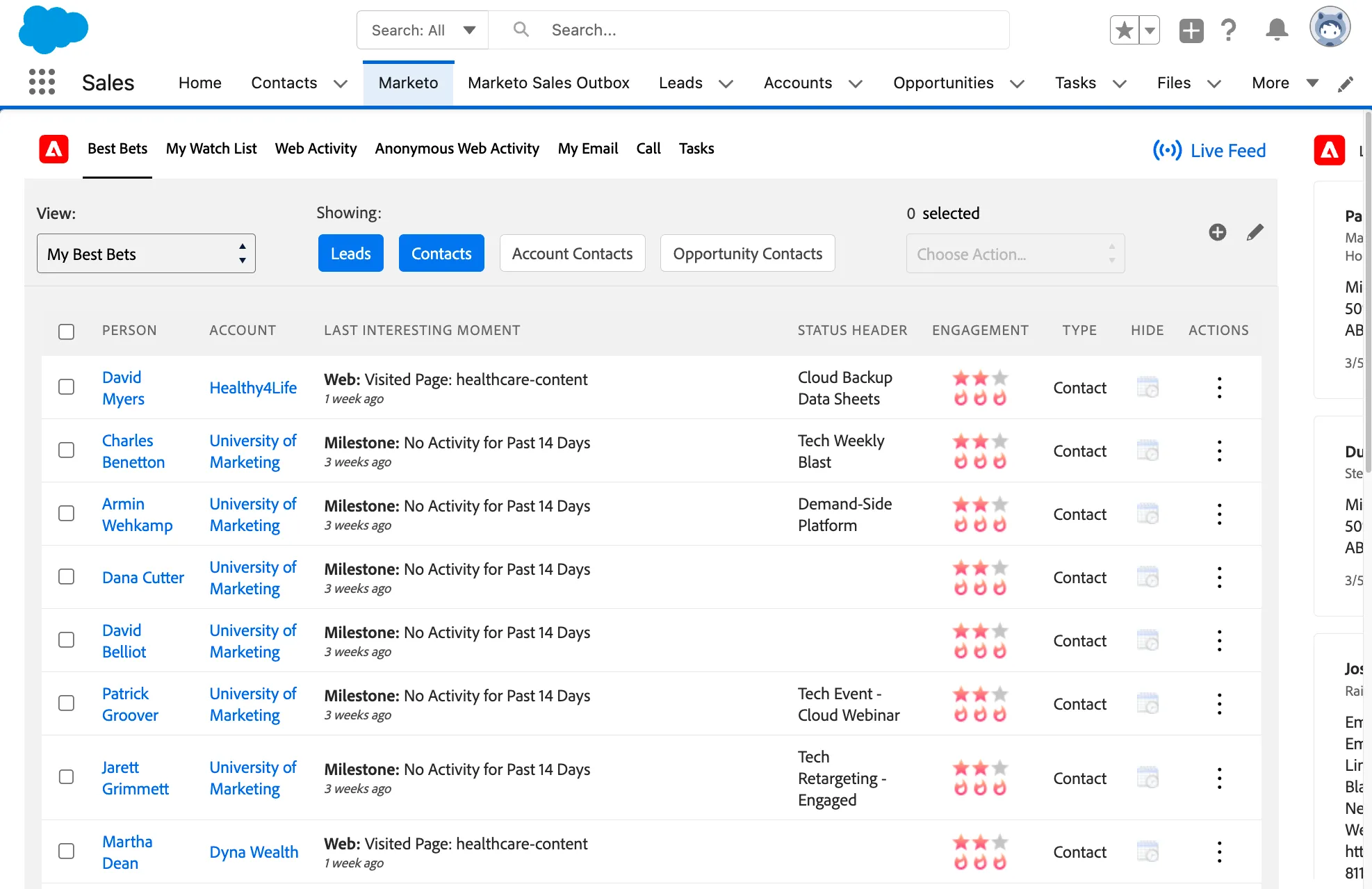The width and height of the screenshot is (1372, 889).
Task: Tick the checkbox for Armin Wehkamp
Action: point(67,513)
